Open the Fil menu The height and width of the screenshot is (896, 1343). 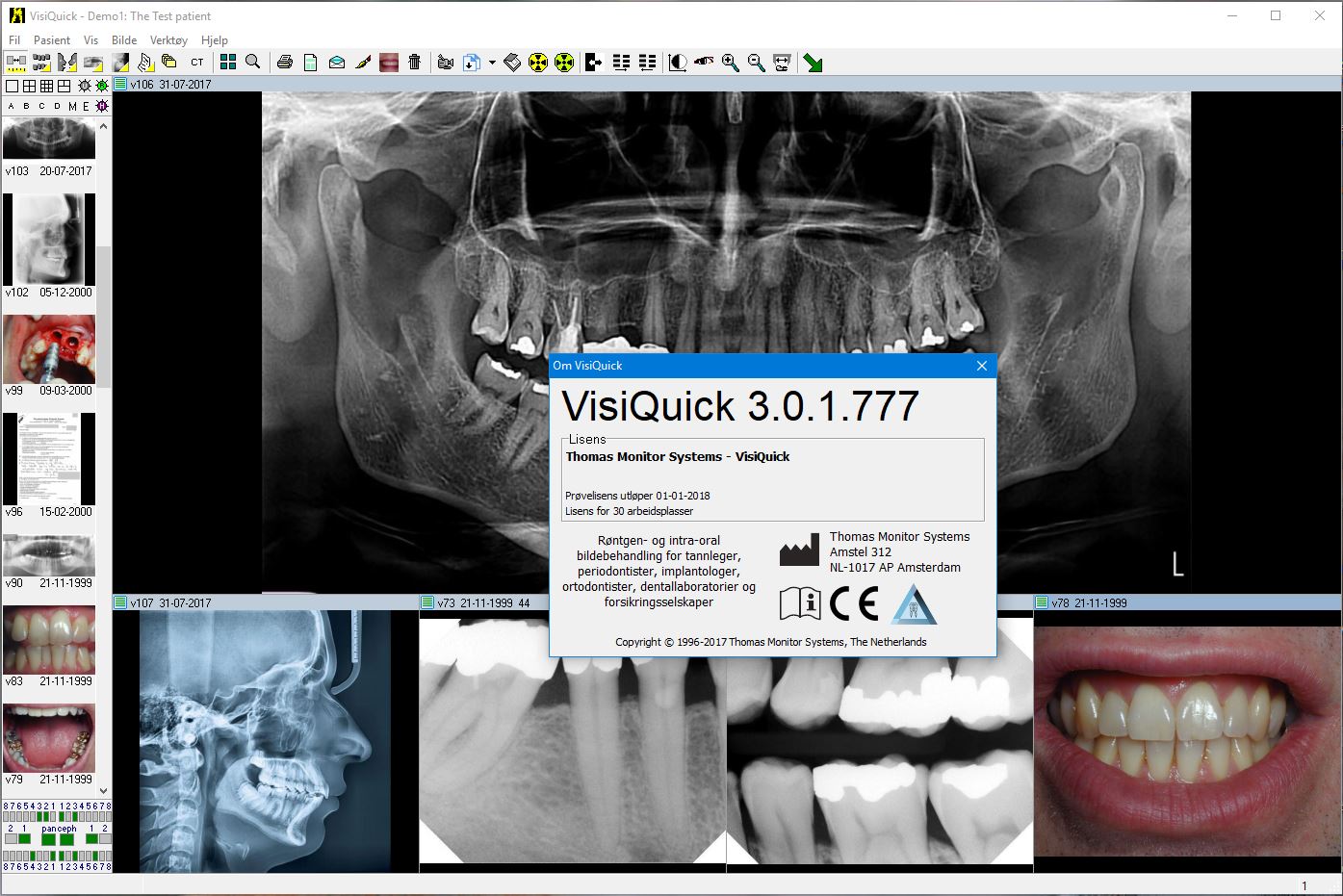tap(14, 40)
